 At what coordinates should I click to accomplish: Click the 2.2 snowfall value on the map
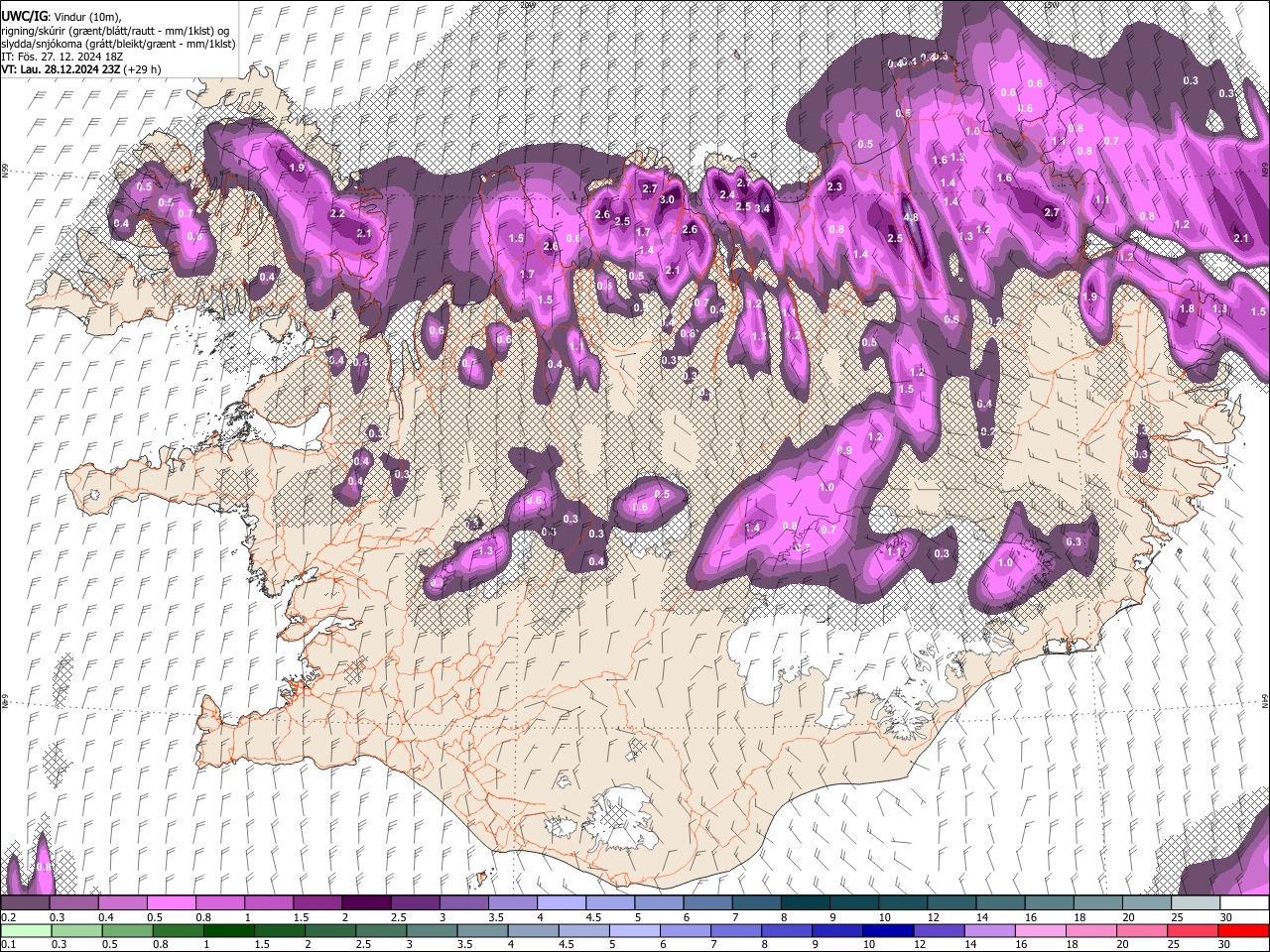[x=337, y=213]
